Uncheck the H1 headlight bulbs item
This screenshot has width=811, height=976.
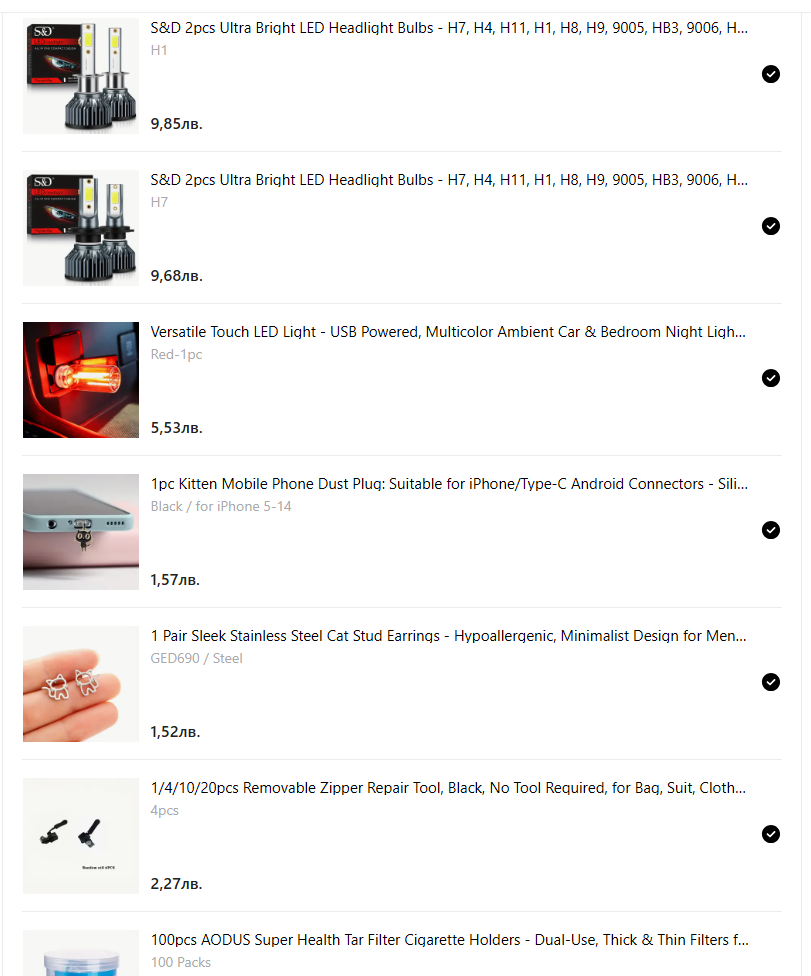point(771,74)
